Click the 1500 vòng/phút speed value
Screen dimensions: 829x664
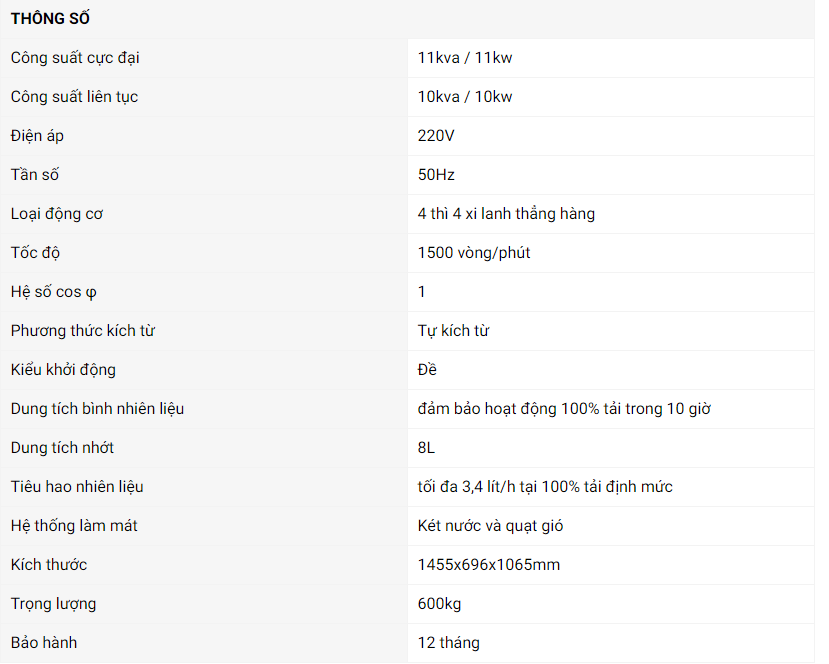(474, 253)
